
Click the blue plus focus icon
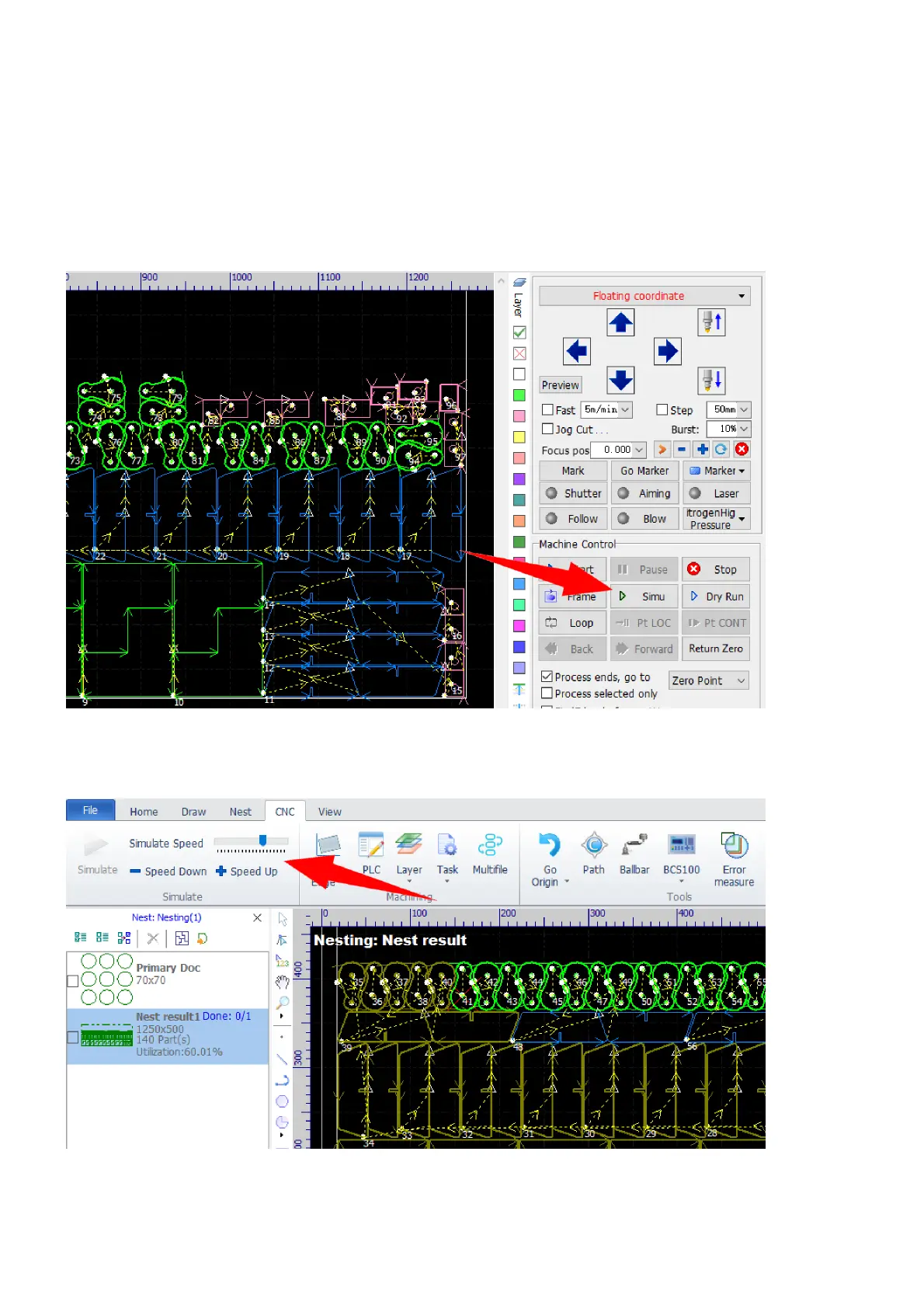tap(702, 450)
